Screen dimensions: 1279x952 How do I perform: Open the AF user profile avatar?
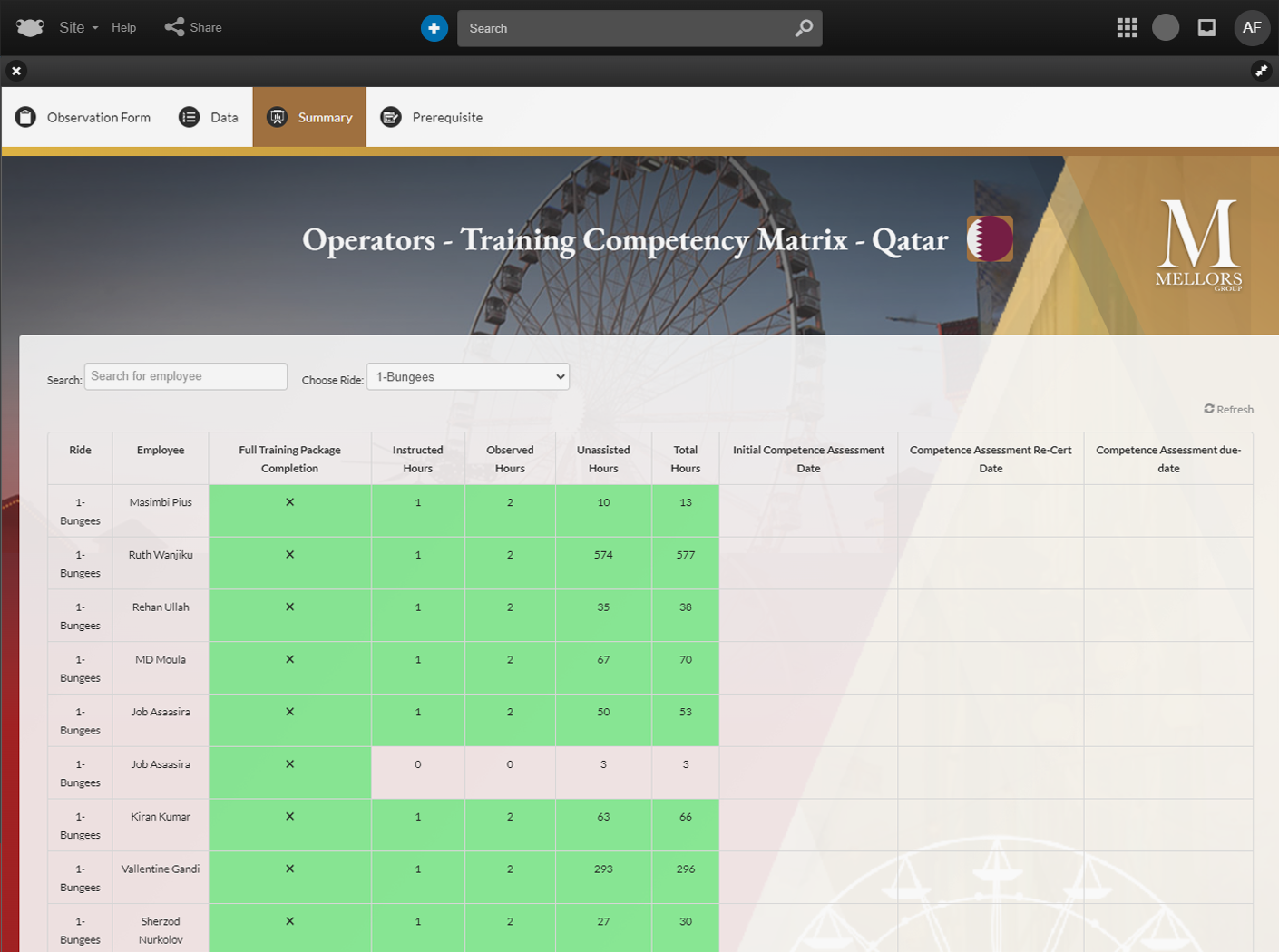1252,28
